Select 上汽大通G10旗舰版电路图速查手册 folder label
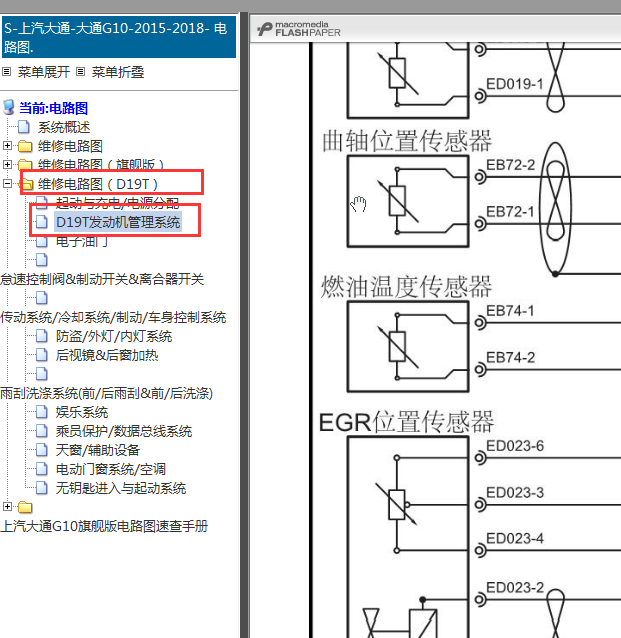This screenshot has width=621, height=638. click(104, 527)
